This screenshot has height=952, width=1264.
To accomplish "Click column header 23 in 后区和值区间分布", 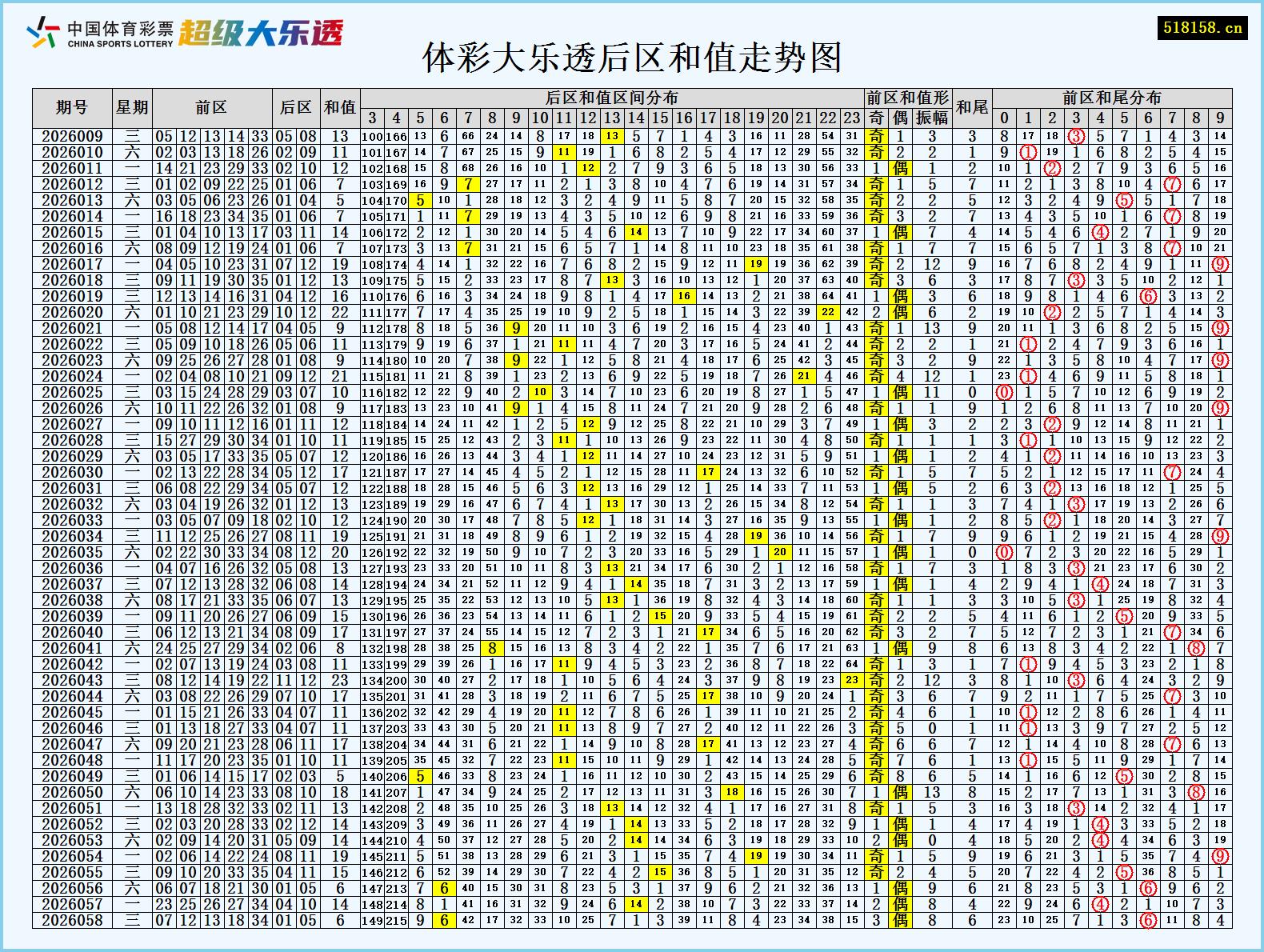I will click(852, 118).
